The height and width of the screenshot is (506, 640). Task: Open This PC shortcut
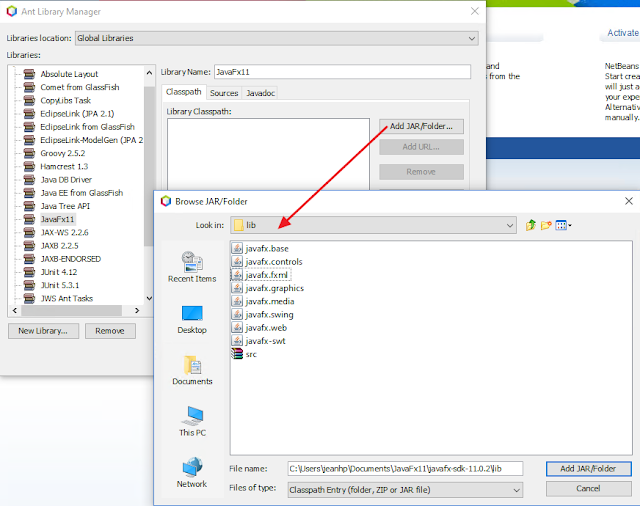[192, 422]
